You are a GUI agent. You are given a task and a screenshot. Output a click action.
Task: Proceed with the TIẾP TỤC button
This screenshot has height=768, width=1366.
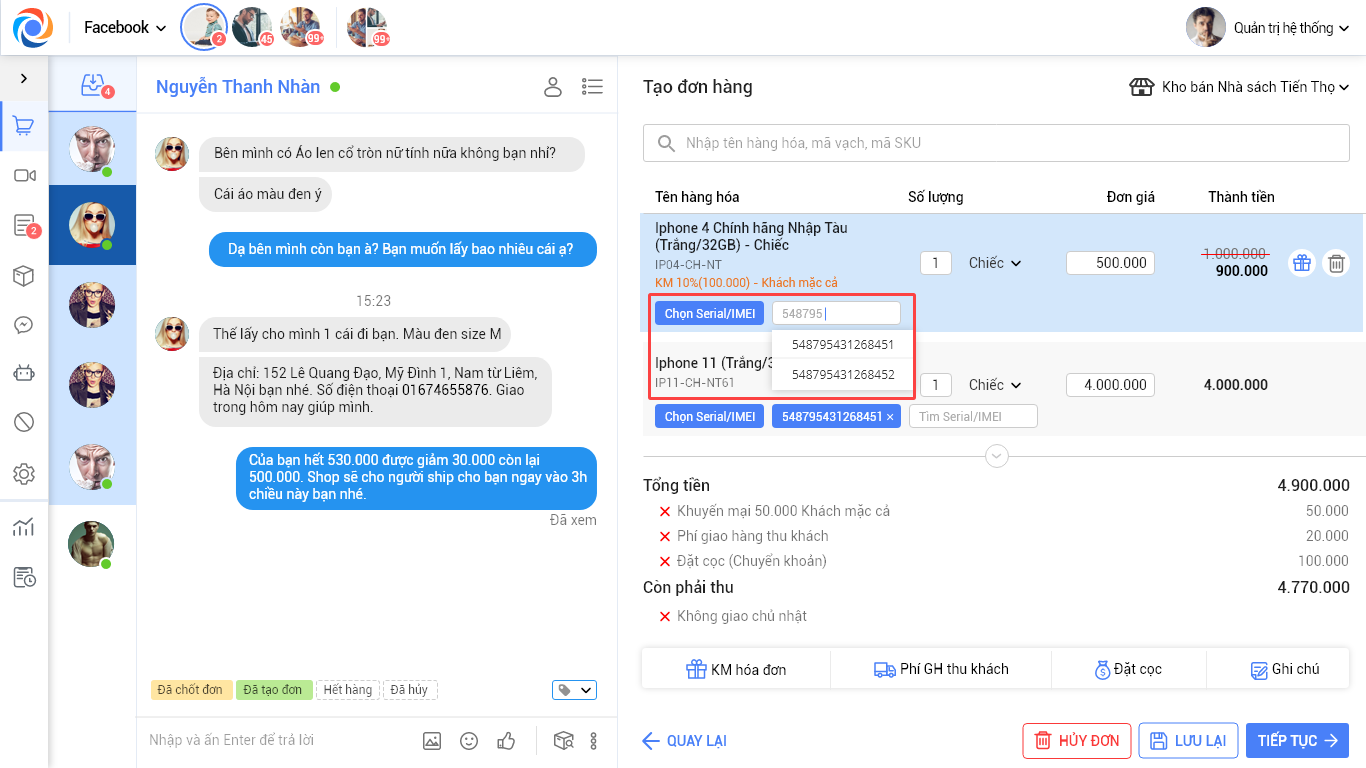click(1297, 741)
